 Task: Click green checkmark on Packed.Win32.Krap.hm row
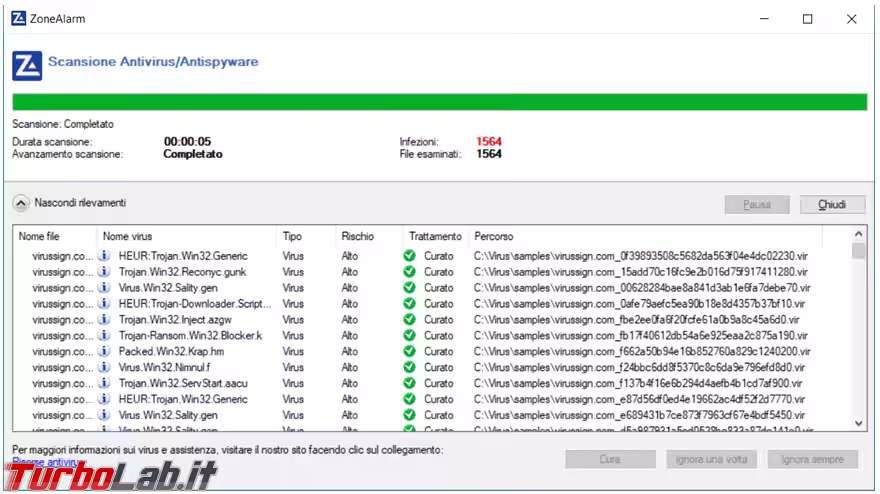pos(409,351)
